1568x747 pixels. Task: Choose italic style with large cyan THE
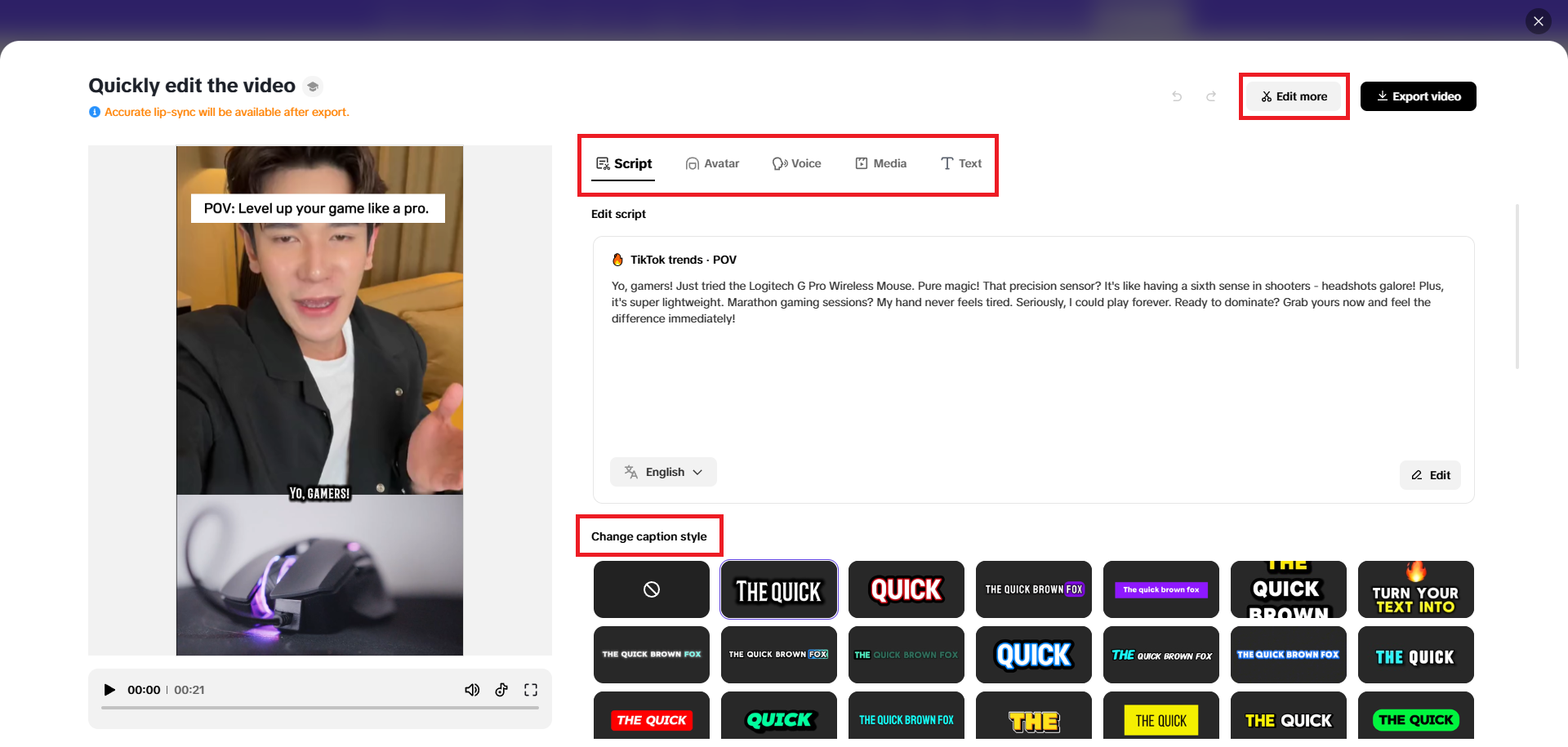1161,655
